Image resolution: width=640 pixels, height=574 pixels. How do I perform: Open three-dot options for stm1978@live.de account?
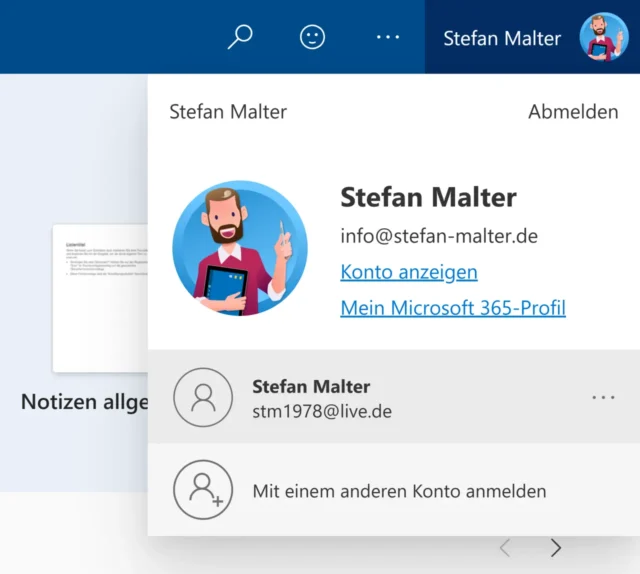[x=603, y=397]
